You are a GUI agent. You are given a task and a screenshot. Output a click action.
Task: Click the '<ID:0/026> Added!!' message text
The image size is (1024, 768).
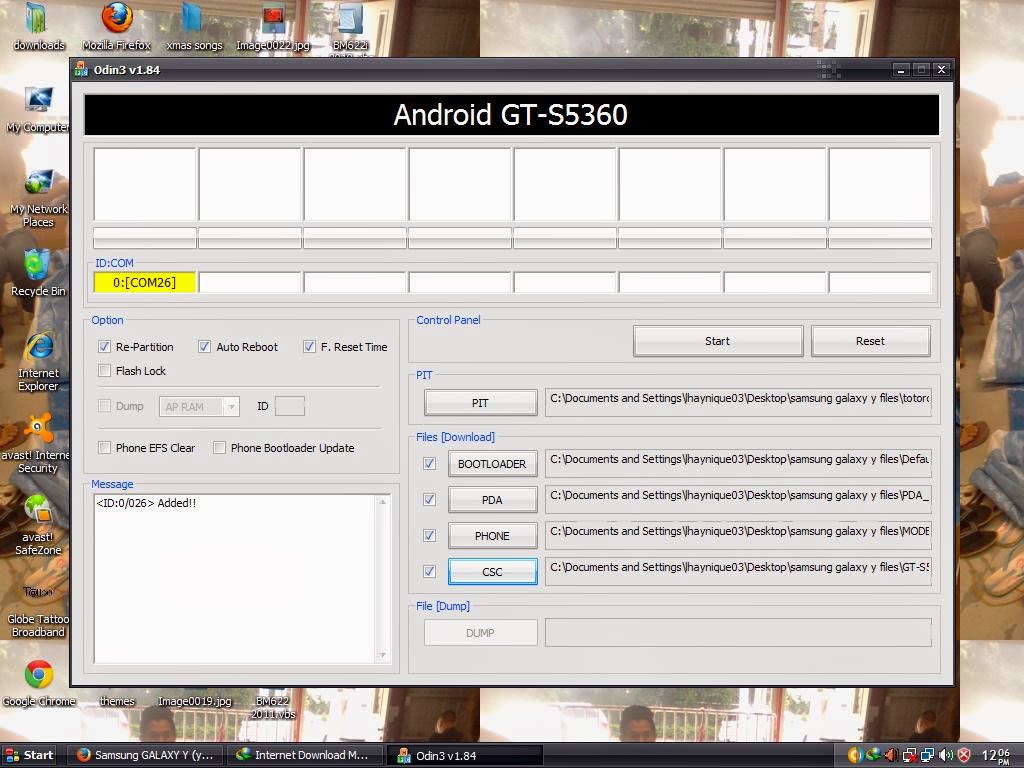coord(146,503)
